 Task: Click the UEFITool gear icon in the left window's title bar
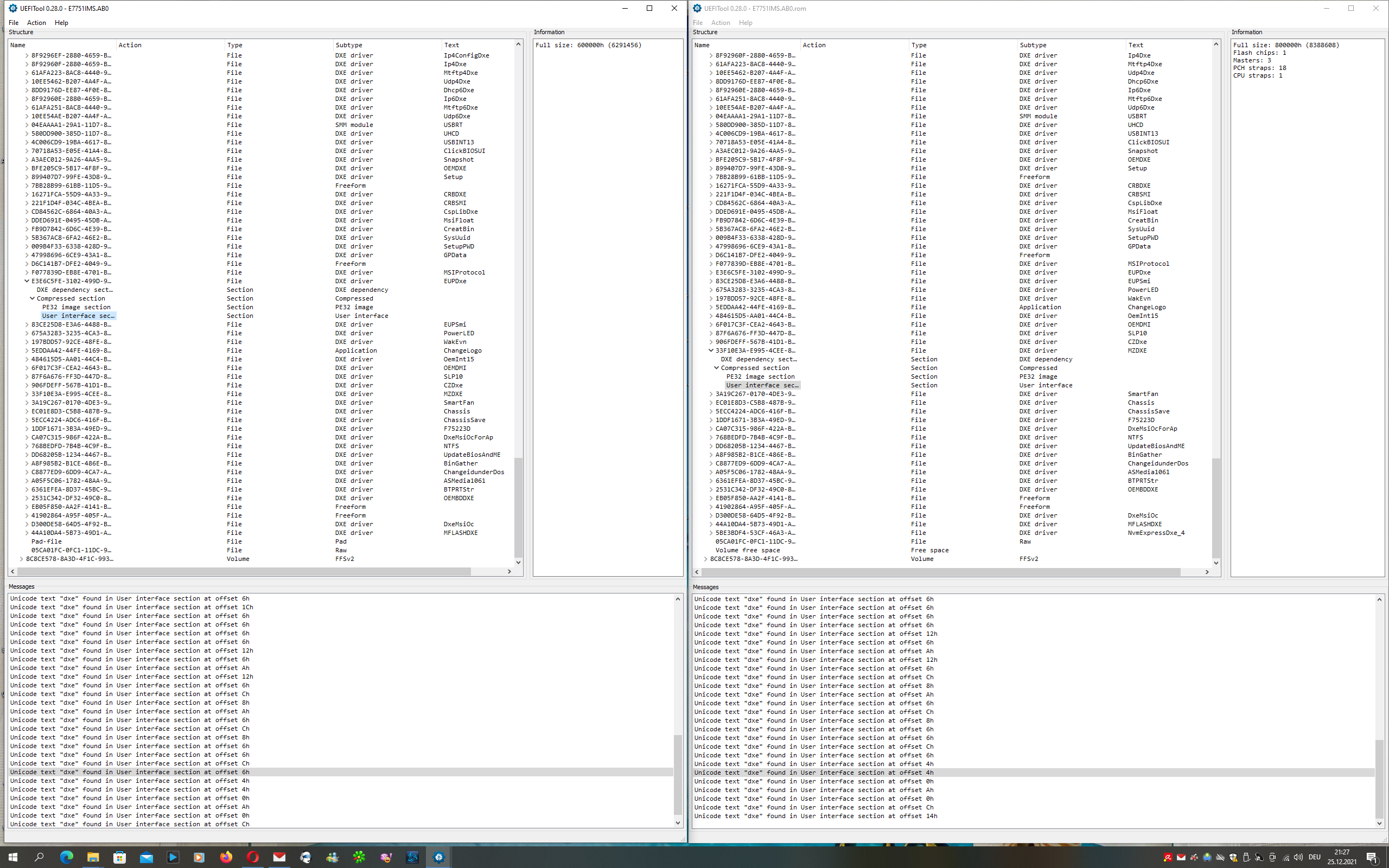13,8
